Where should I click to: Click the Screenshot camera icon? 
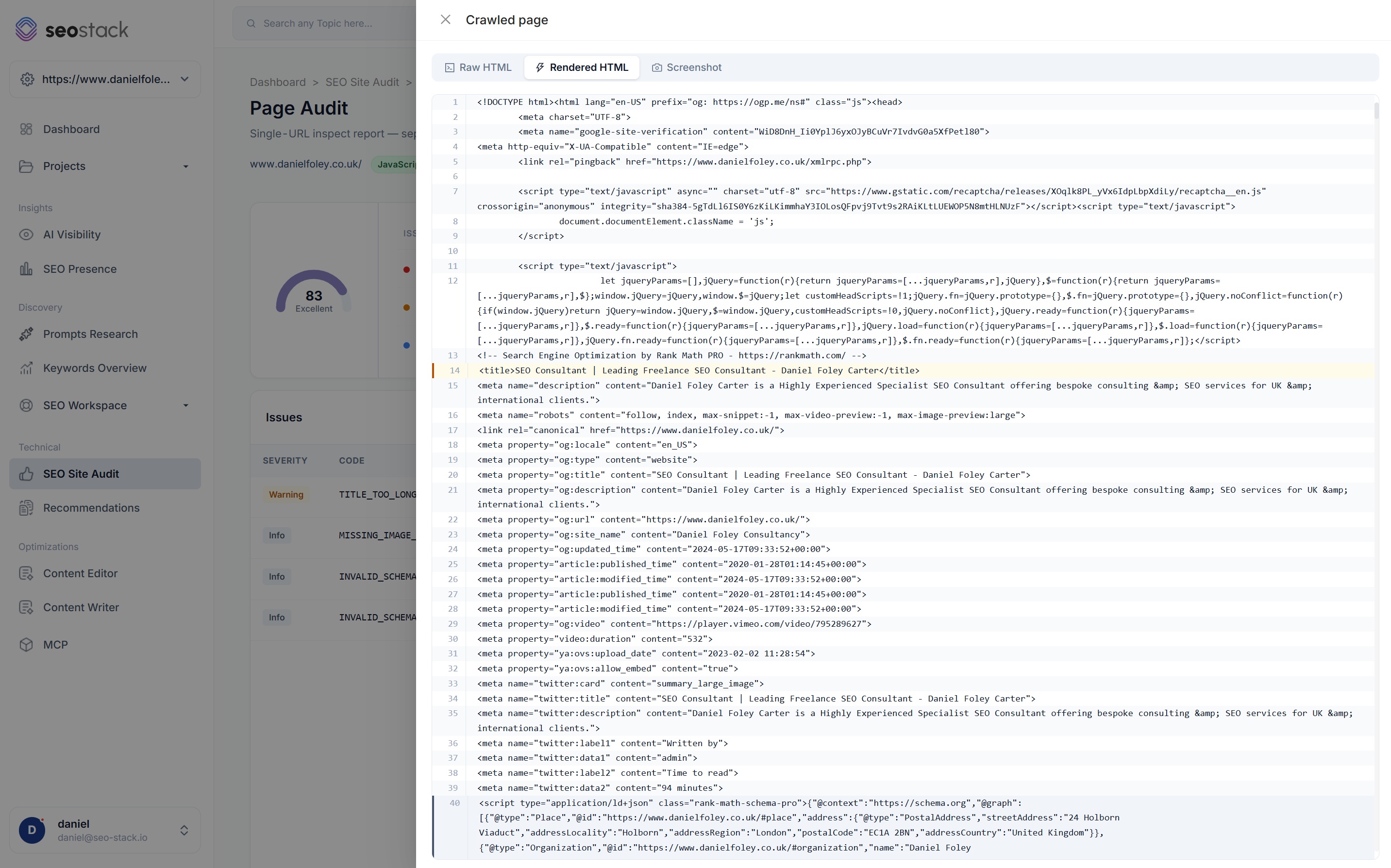pos(657,68)
